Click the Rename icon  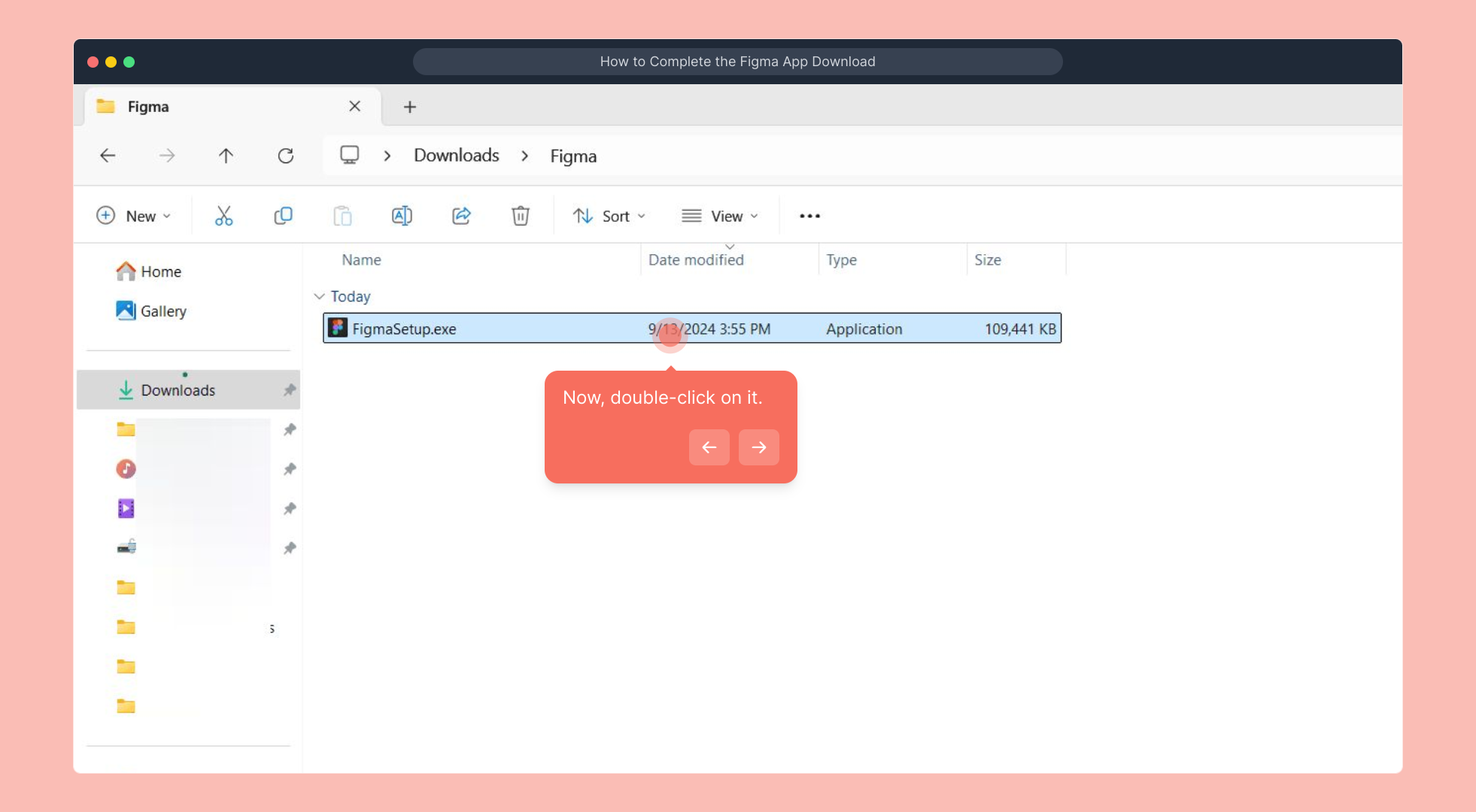[402, 216]
